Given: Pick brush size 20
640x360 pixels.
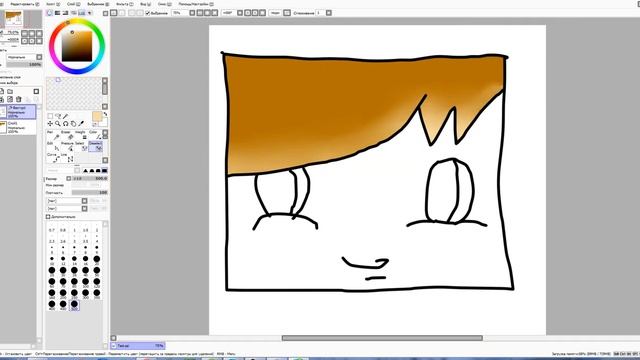Looking at the screenshot, I should tap(97, 260).
